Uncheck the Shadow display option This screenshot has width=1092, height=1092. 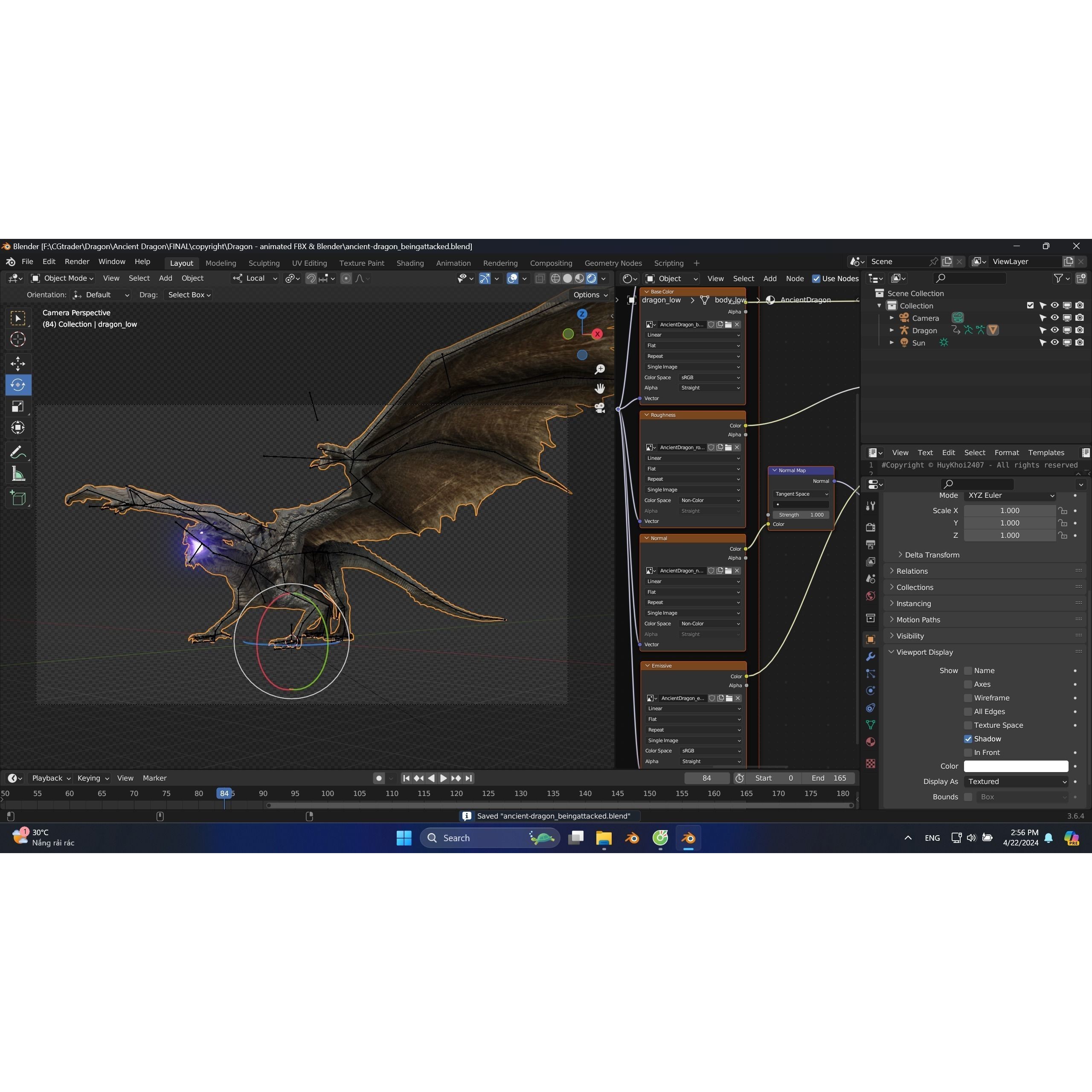pos(968,739)
